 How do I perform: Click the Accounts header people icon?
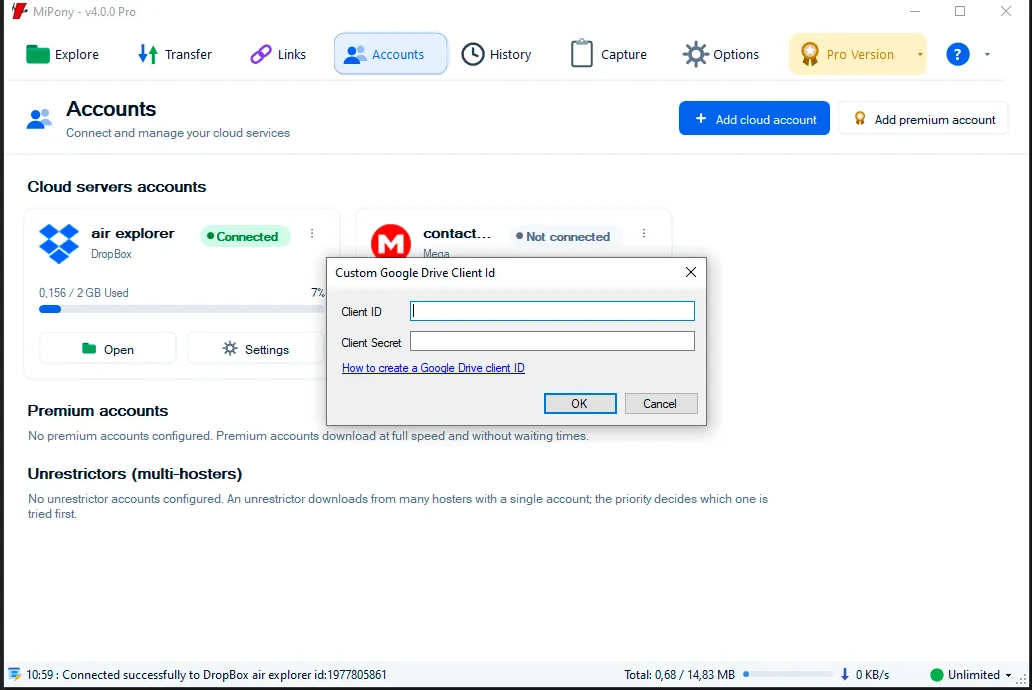click(39, 119)
